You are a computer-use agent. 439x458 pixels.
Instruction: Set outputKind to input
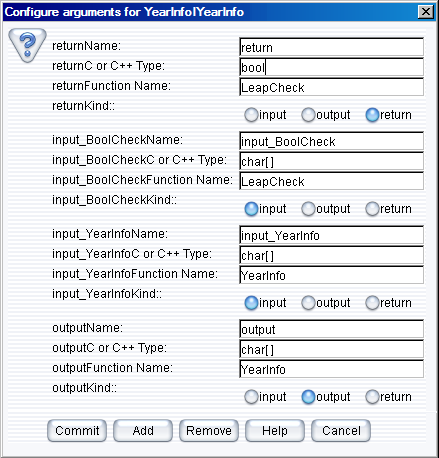265,397
